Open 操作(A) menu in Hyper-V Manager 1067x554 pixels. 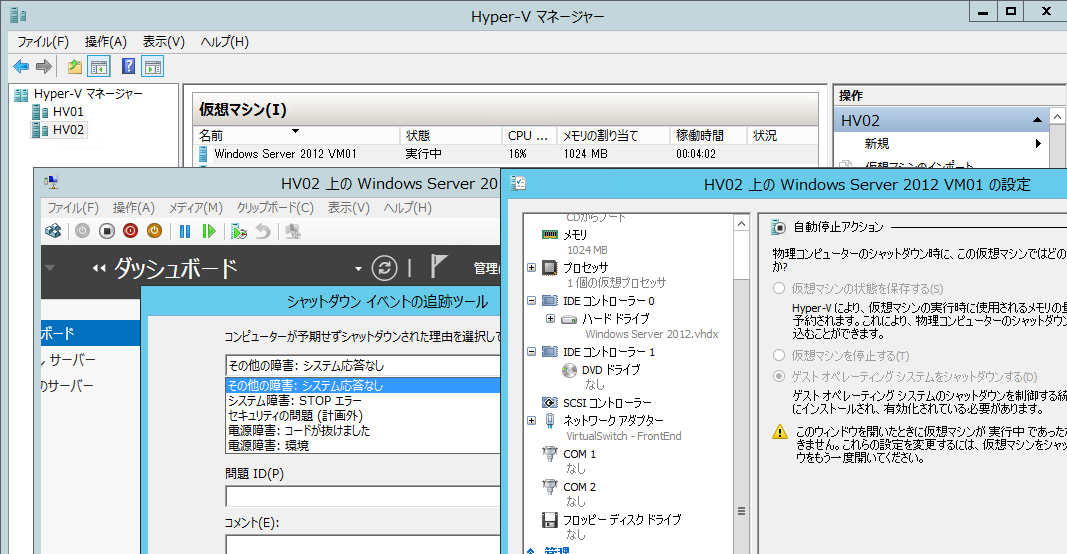[105, 42]
